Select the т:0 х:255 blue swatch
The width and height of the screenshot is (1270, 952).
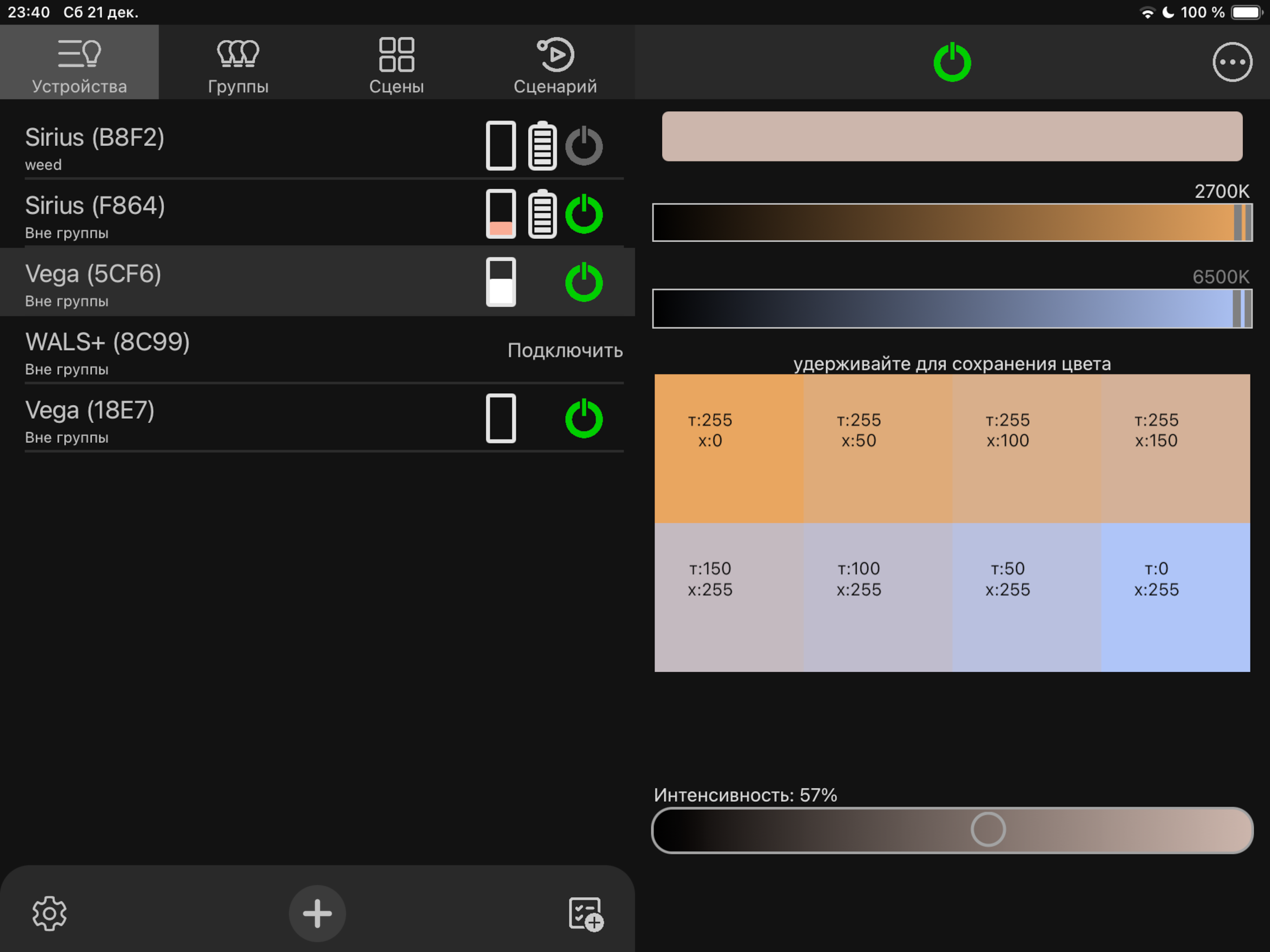pyautogui.click(x=1175, y=597)
